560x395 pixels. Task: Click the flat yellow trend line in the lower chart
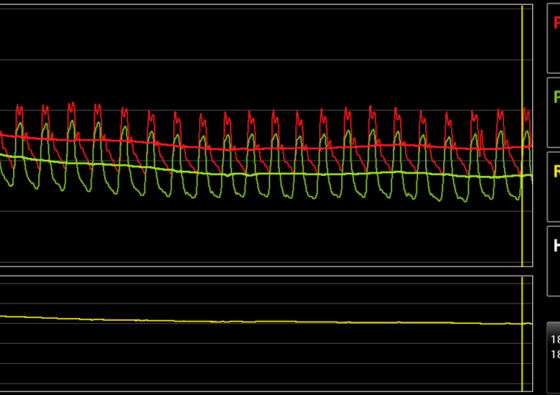coord(266,320)
